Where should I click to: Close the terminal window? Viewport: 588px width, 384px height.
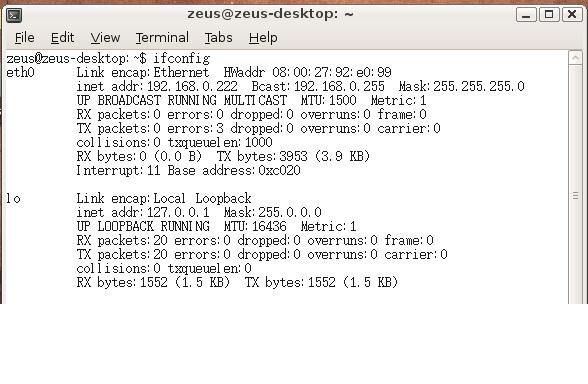click(572, 15)
